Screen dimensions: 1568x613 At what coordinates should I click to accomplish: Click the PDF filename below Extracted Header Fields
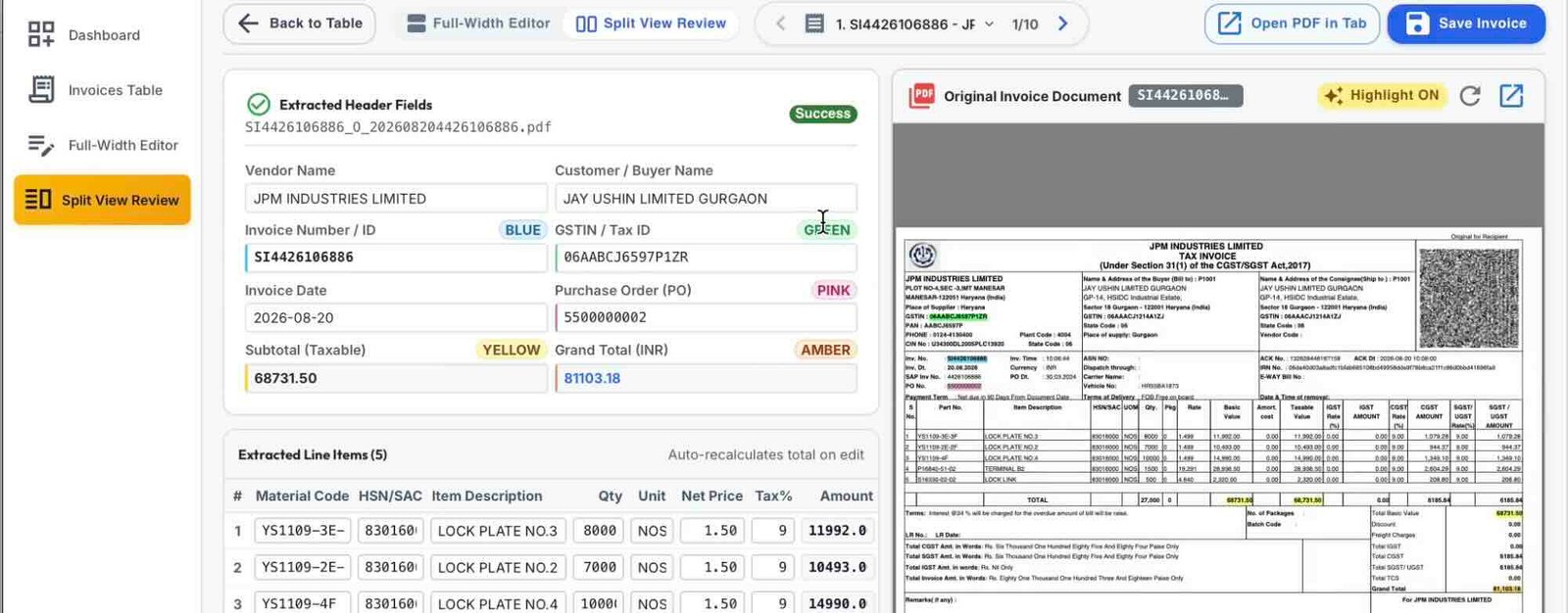tap(398, 127)
